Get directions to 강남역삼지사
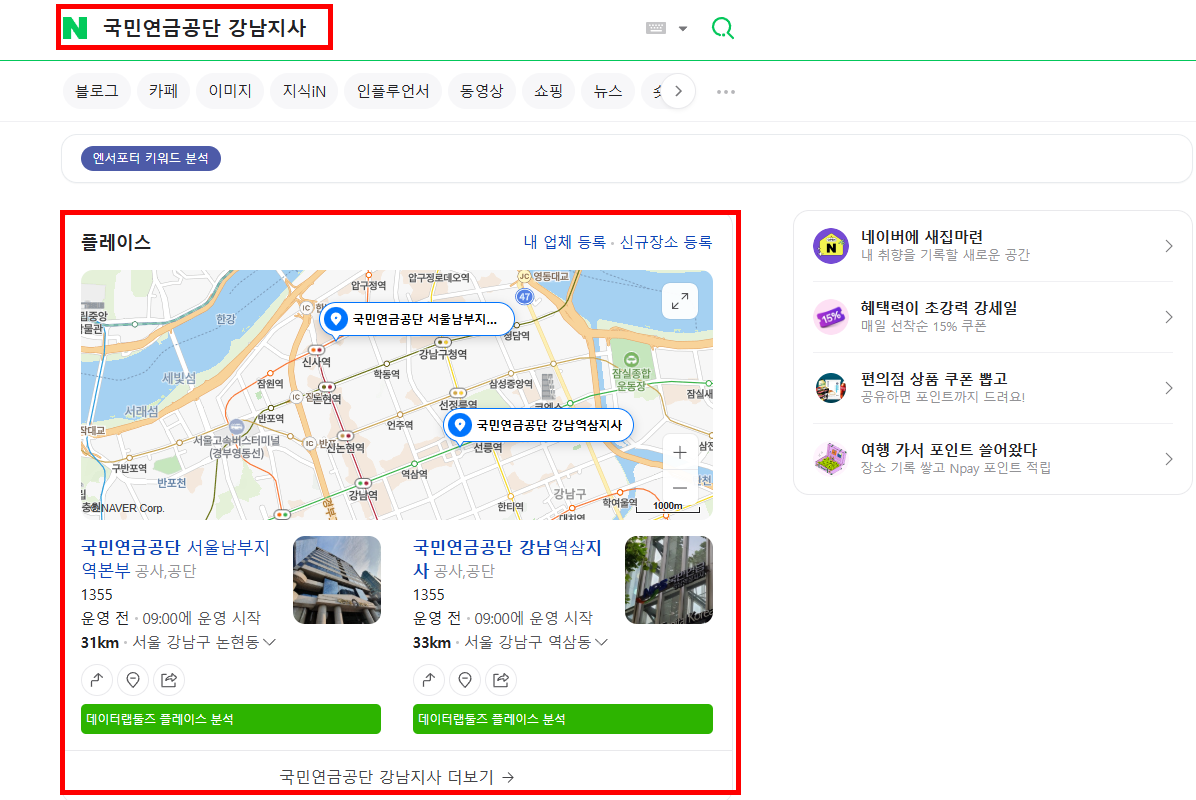Screen dimensions: 1196x800 click(x=429, y=680)
